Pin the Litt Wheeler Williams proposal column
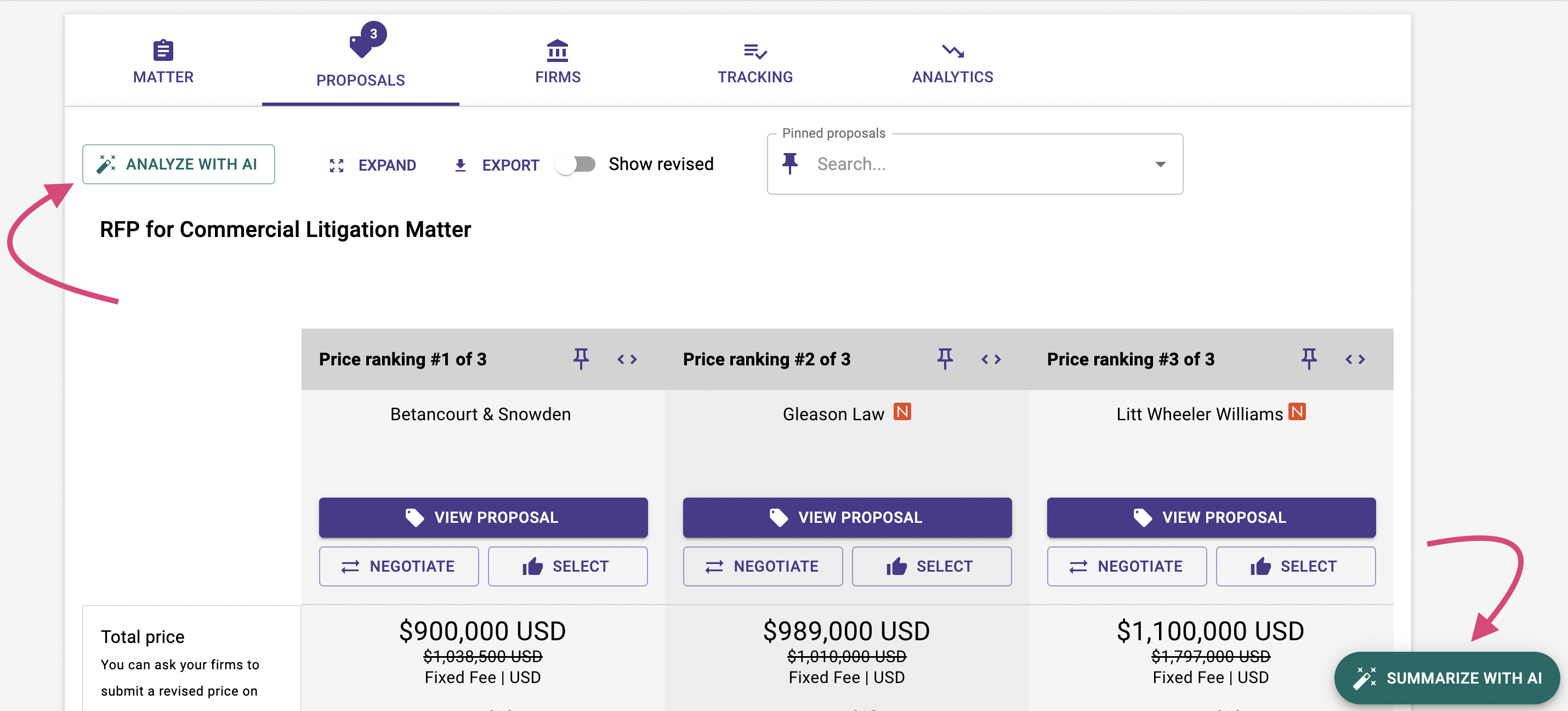The height and width of the screenshot is (711, 1568). [1309, 359]
